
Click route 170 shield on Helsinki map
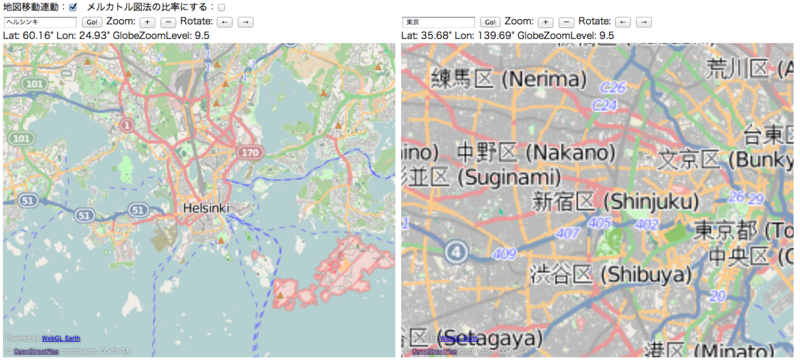[250, 152]
